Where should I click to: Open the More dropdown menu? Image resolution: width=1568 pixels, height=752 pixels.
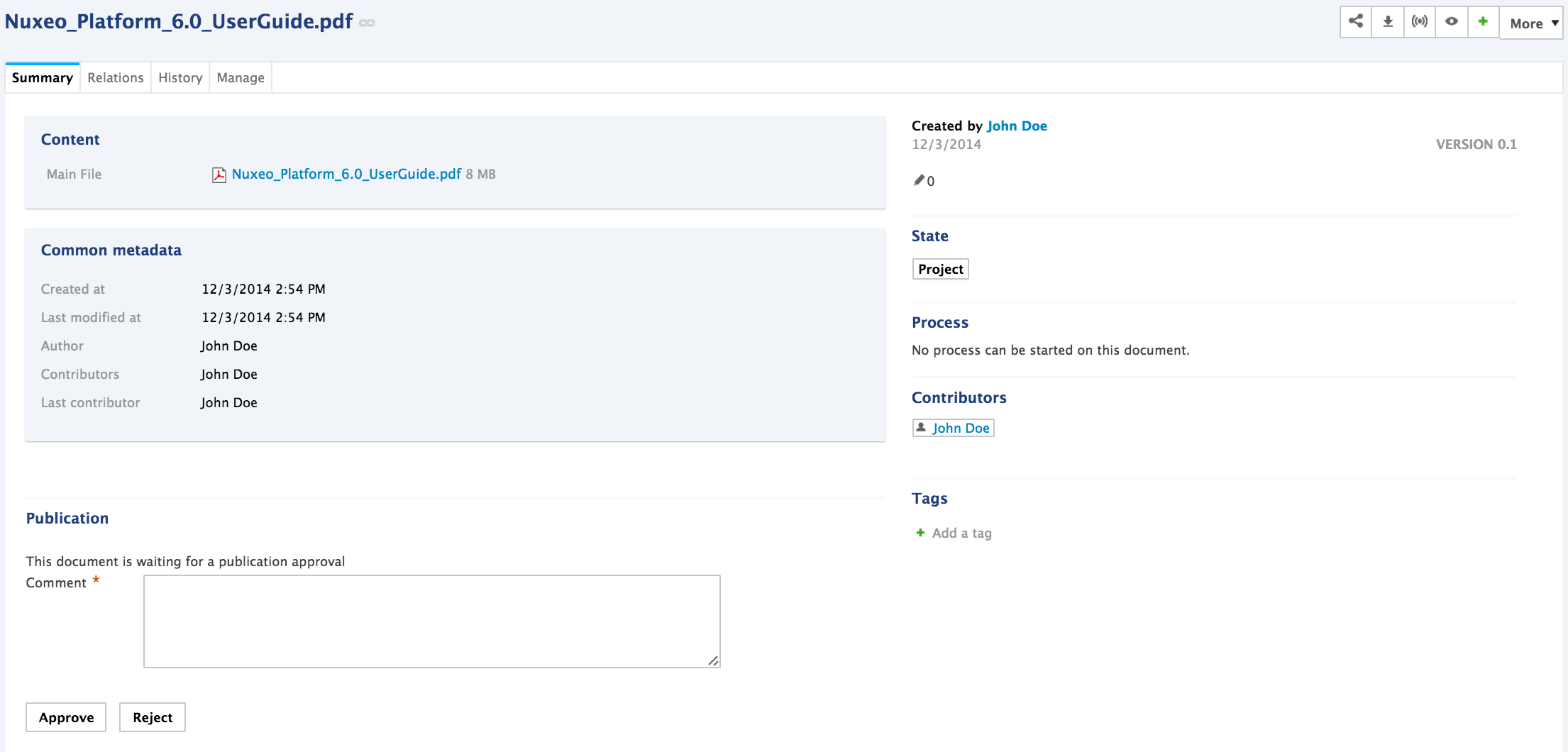(1533, 23)
